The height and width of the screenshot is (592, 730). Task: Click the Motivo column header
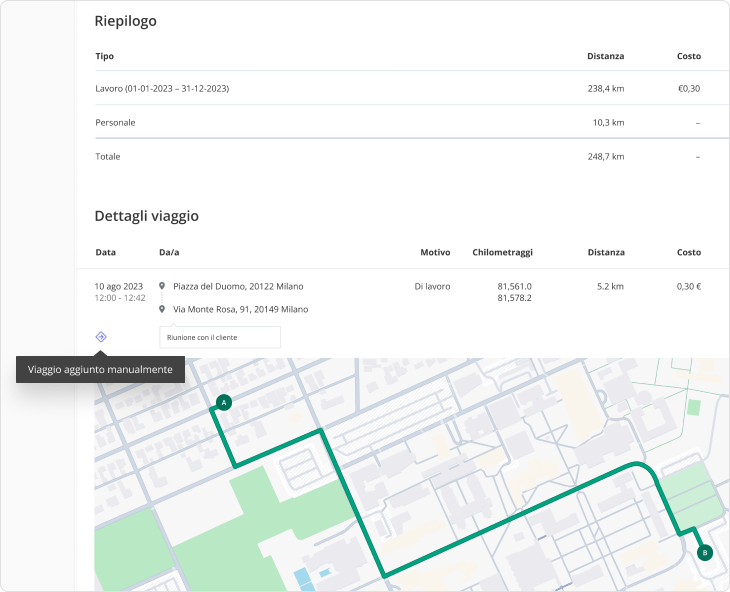coord(435,253)
